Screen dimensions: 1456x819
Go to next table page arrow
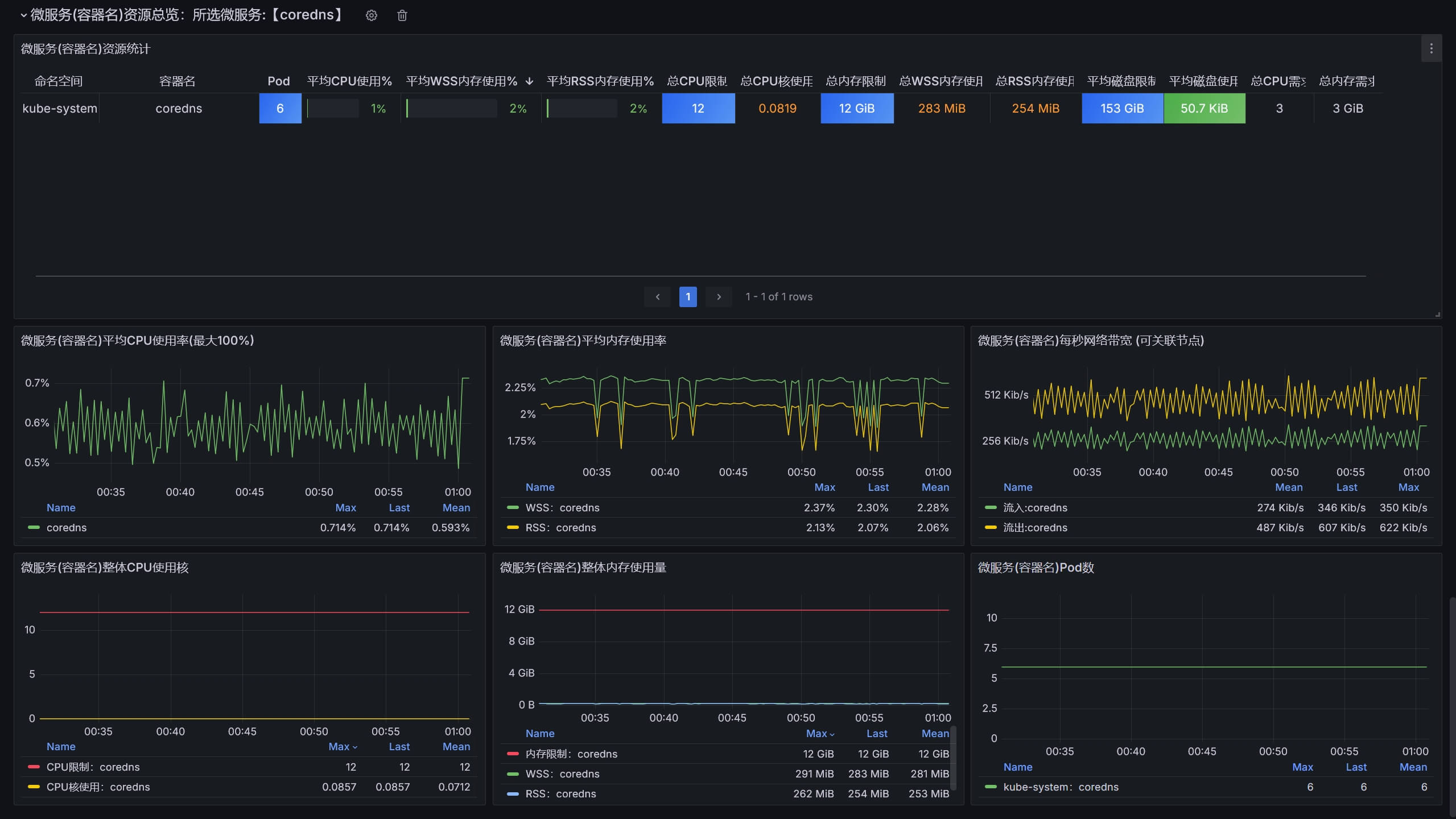tap(719, 297)
